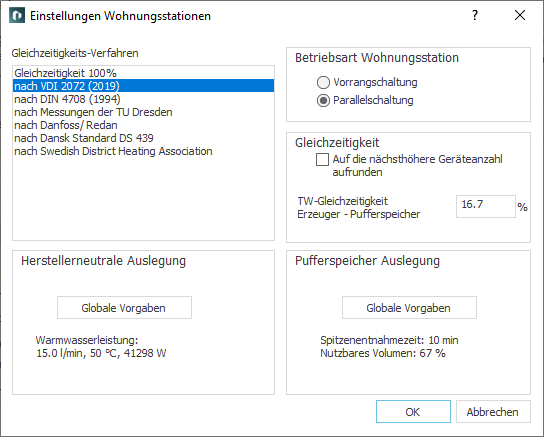The height and width of the screenshot is (437, 544).
Task: Click the application icon in title bar
Action: pos(17,16)
